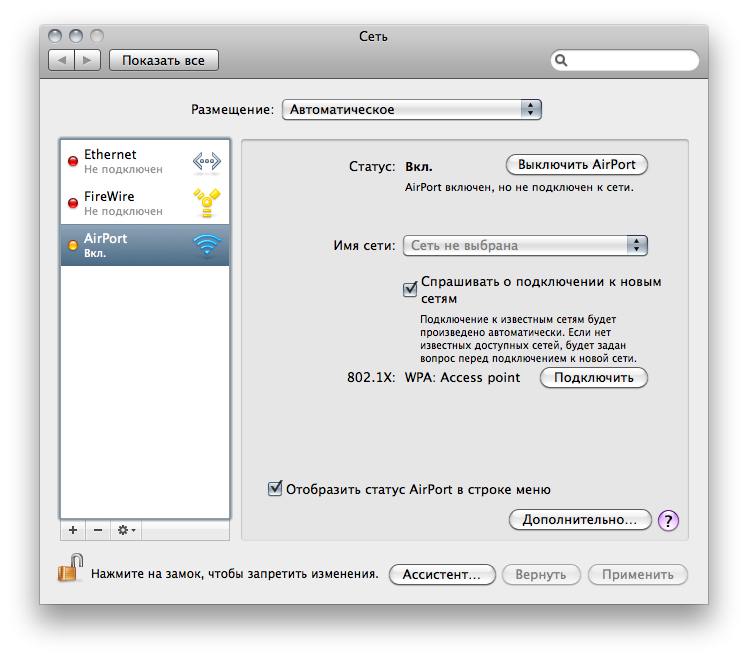Toggle show AirPort status in menu bar
The width and height of the screenshot is (748, 659).
point(275,488)
